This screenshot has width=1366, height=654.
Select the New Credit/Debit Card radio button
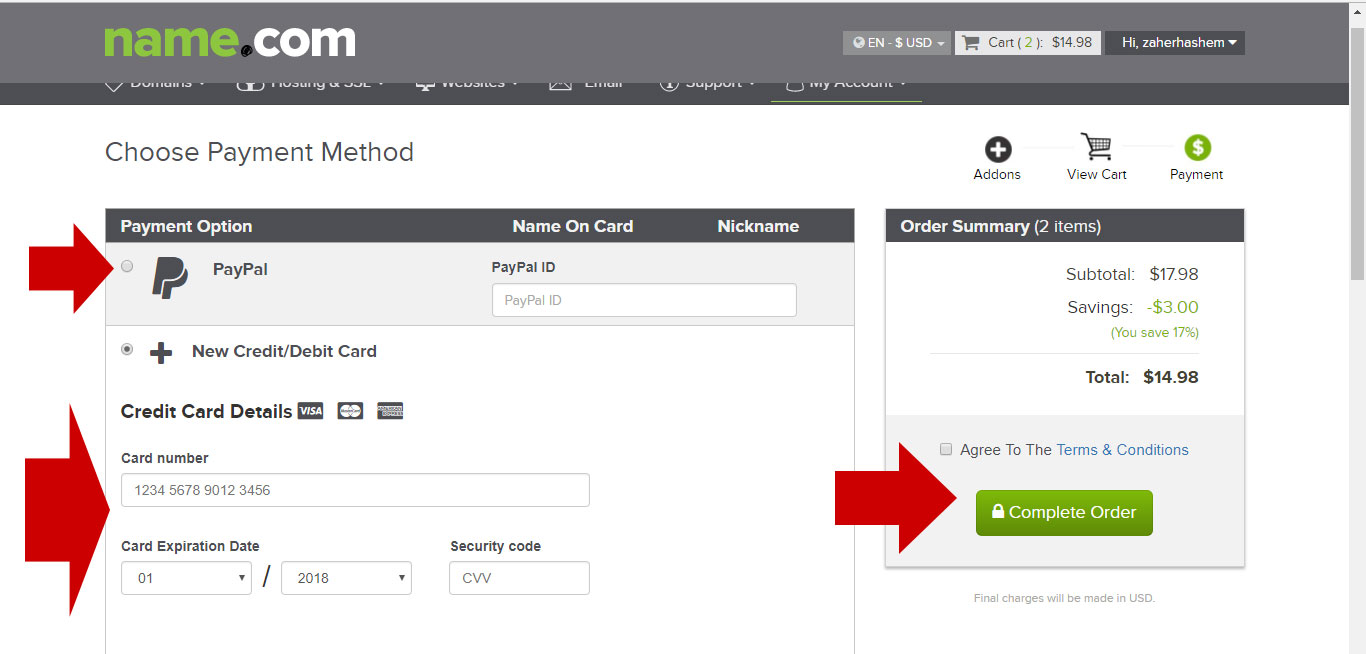(127, 350)
